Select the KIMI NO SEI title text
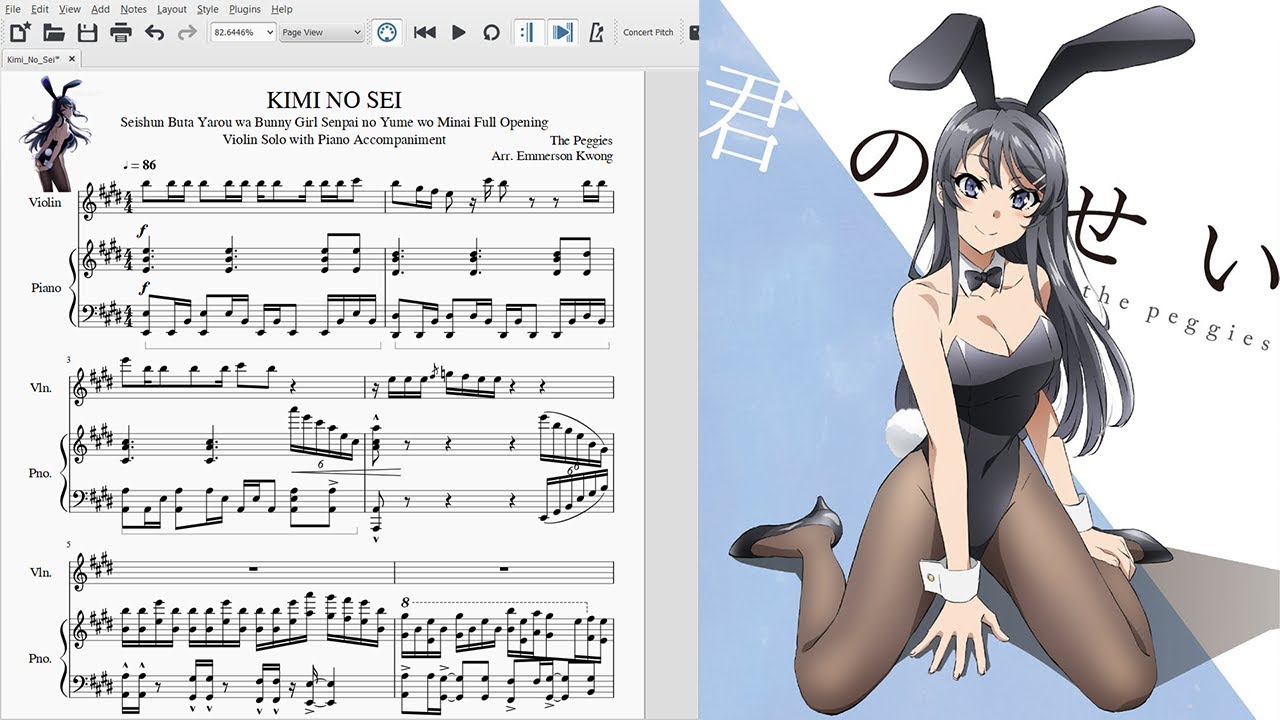The width and height of the screenshot is (1280, 720). [334, 100]
